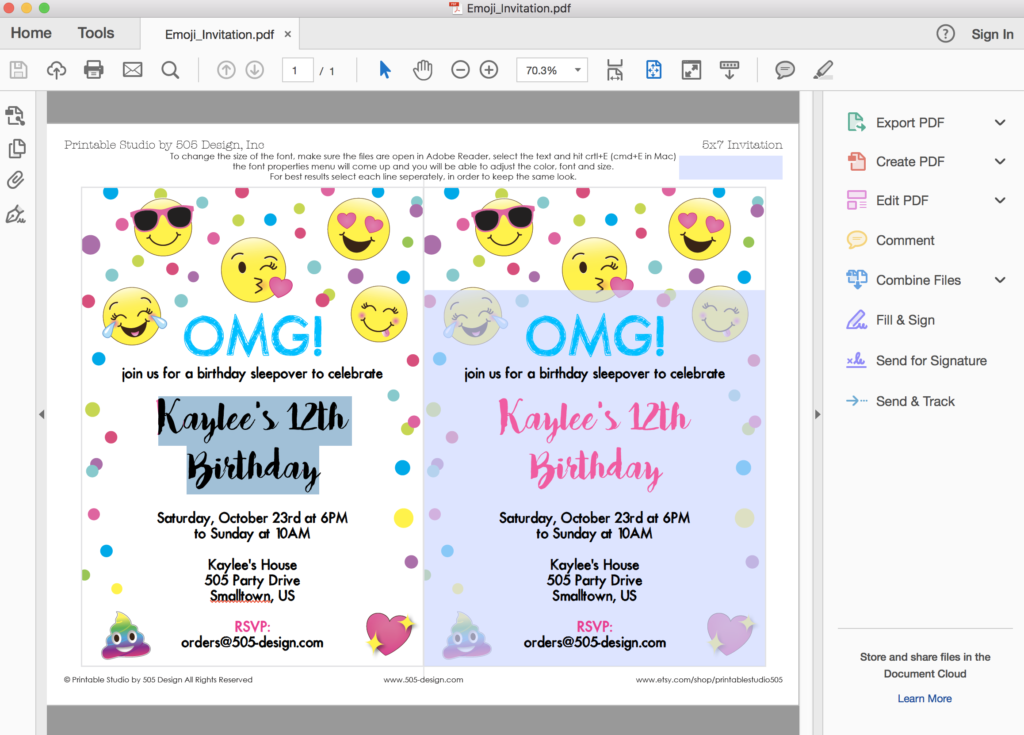Open the Read Mode toolbar icon
Viewport: 1024px width, 735px height.
coord(729,69)
